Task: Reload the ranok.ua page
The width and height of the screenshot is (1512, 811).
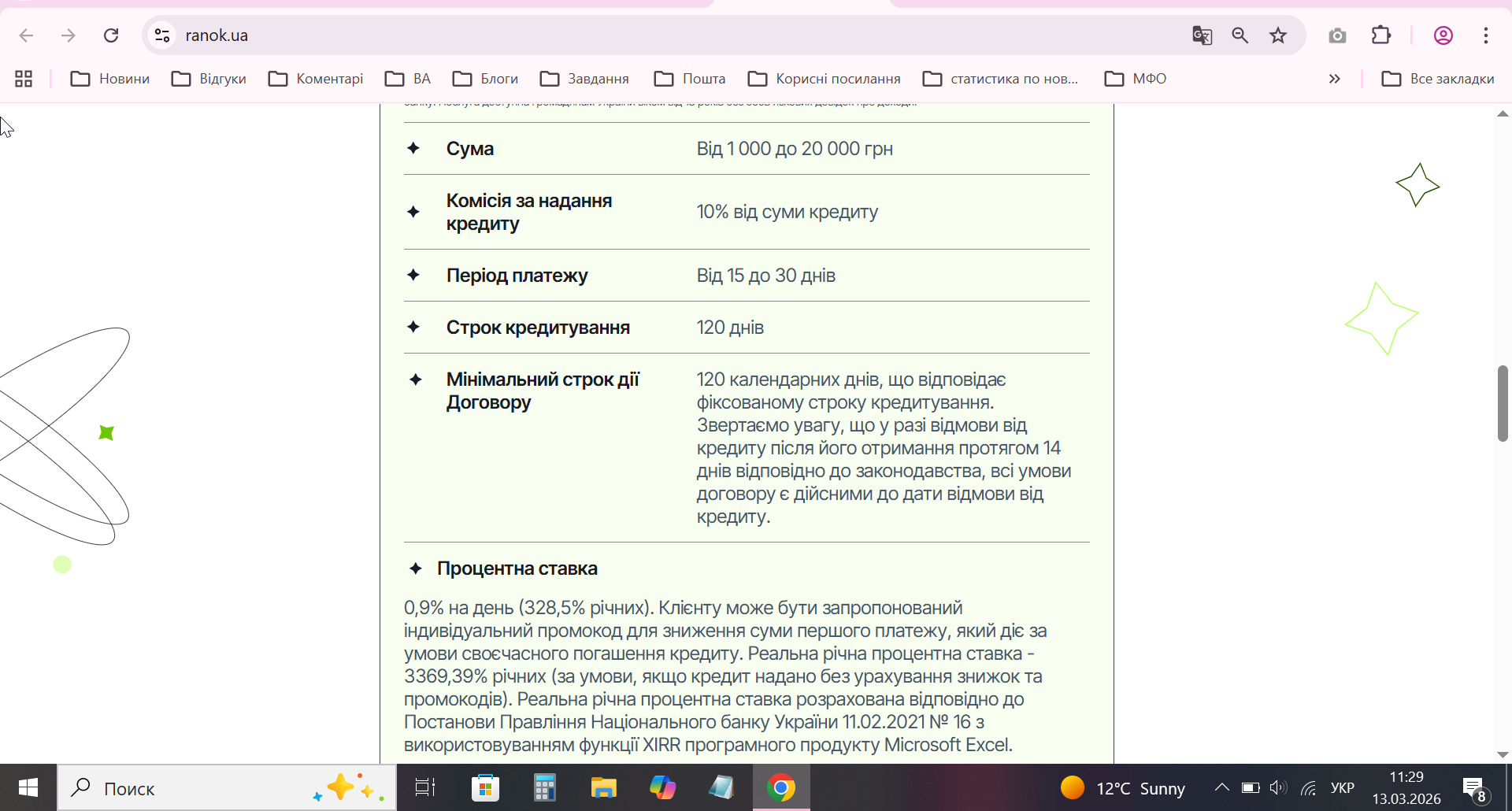Action: coord(111,35)
